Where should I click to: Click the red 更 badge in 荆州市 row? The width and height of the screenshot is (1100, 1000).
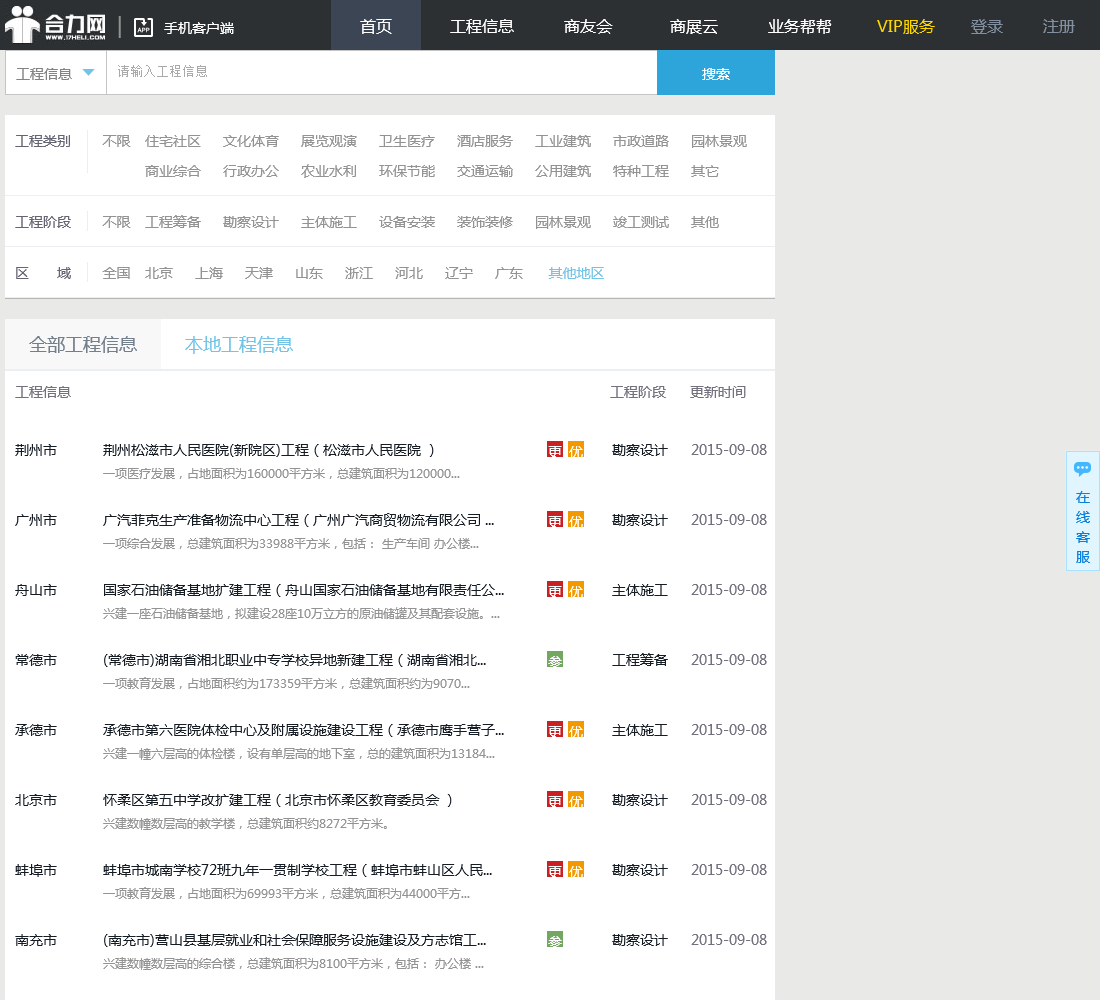pyautogui.click(x=555, y=450)
